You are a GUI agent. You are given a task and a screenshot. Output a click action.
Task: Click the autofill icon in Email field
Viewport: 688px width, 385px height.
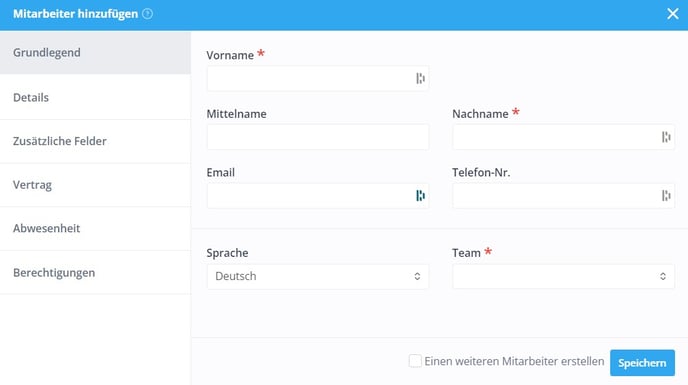tap(420, 195)
